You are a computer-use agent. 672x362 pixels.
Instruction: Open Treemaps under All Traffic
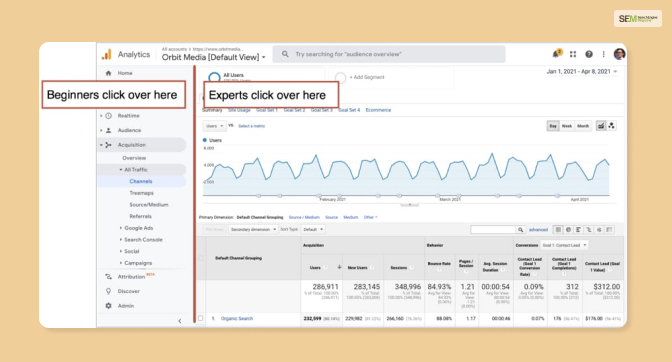(x=141, y=193)
